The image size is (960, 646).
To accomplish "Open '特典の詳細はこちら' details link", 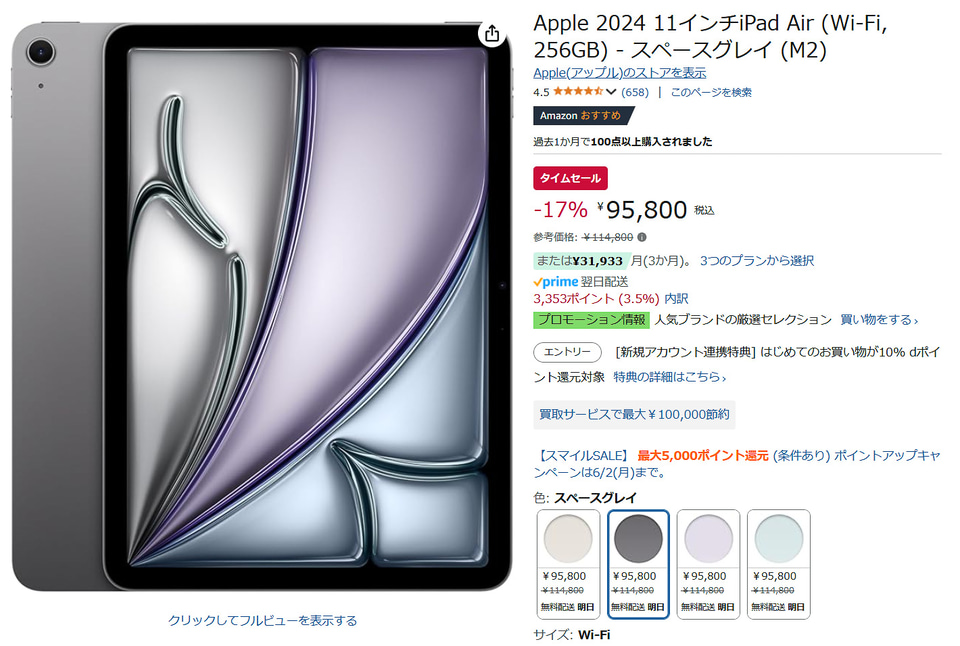I will 670,377.
